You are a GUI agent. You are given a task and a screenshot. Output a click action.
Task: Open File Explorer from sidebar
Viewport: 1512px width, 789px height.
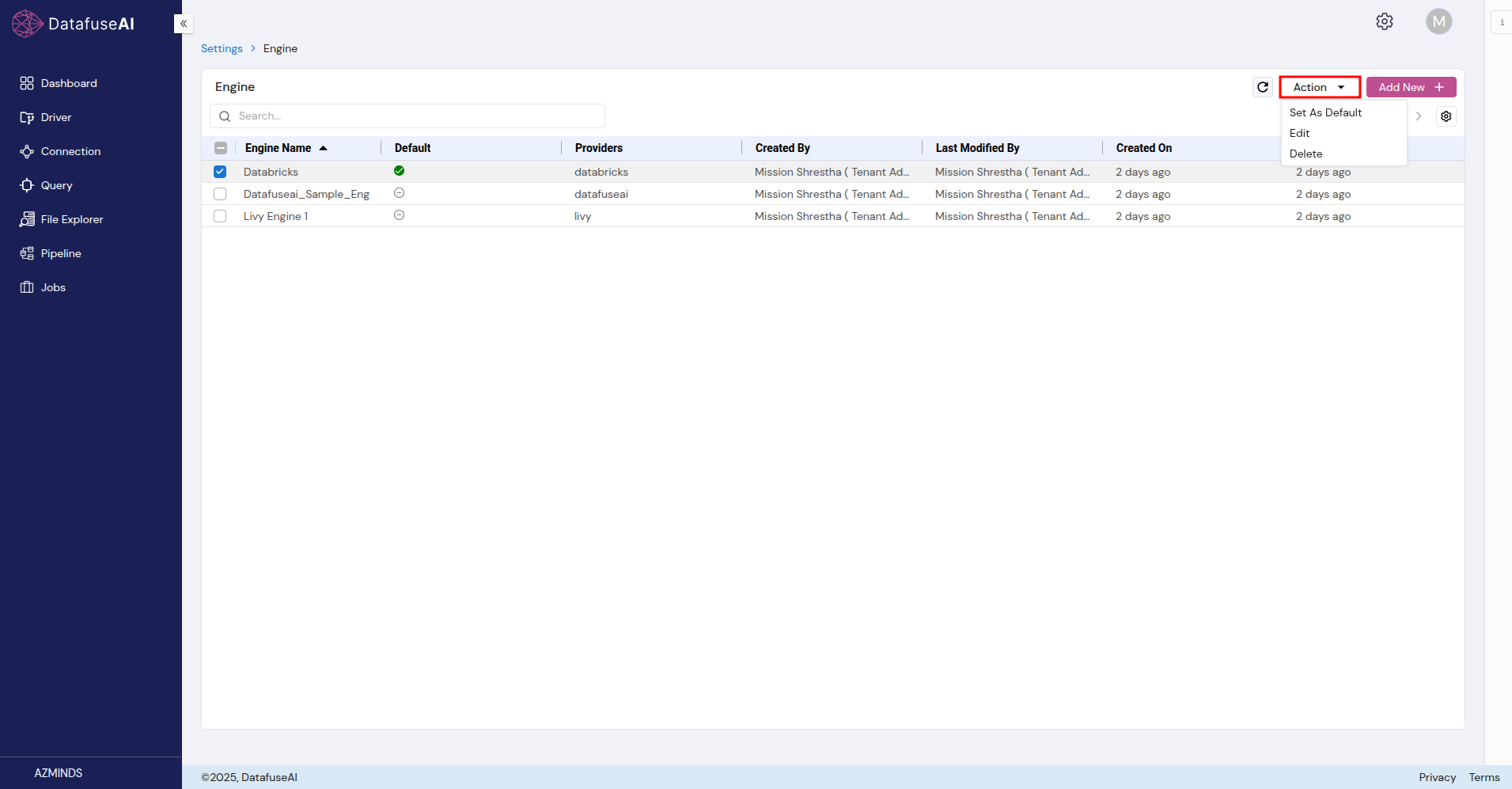click(x=27, y=219)
